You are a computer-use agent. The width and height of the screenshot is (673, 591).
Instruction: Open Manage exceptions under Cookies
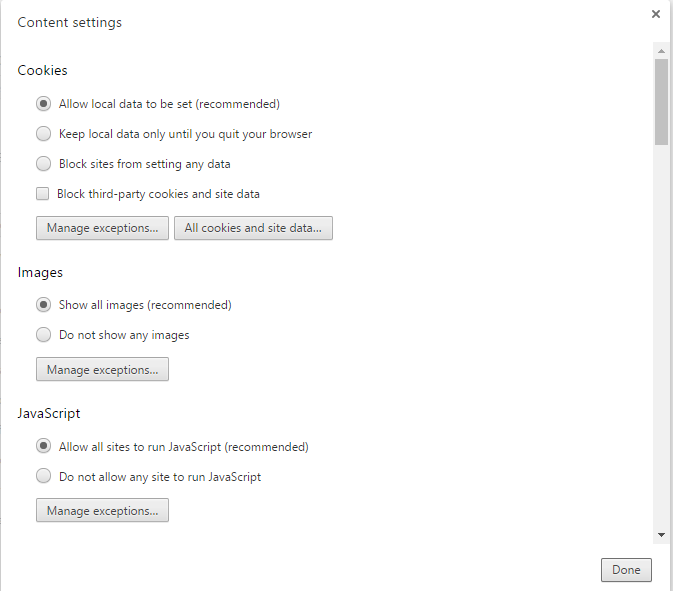pyautogui.click(x=102, y=228)
